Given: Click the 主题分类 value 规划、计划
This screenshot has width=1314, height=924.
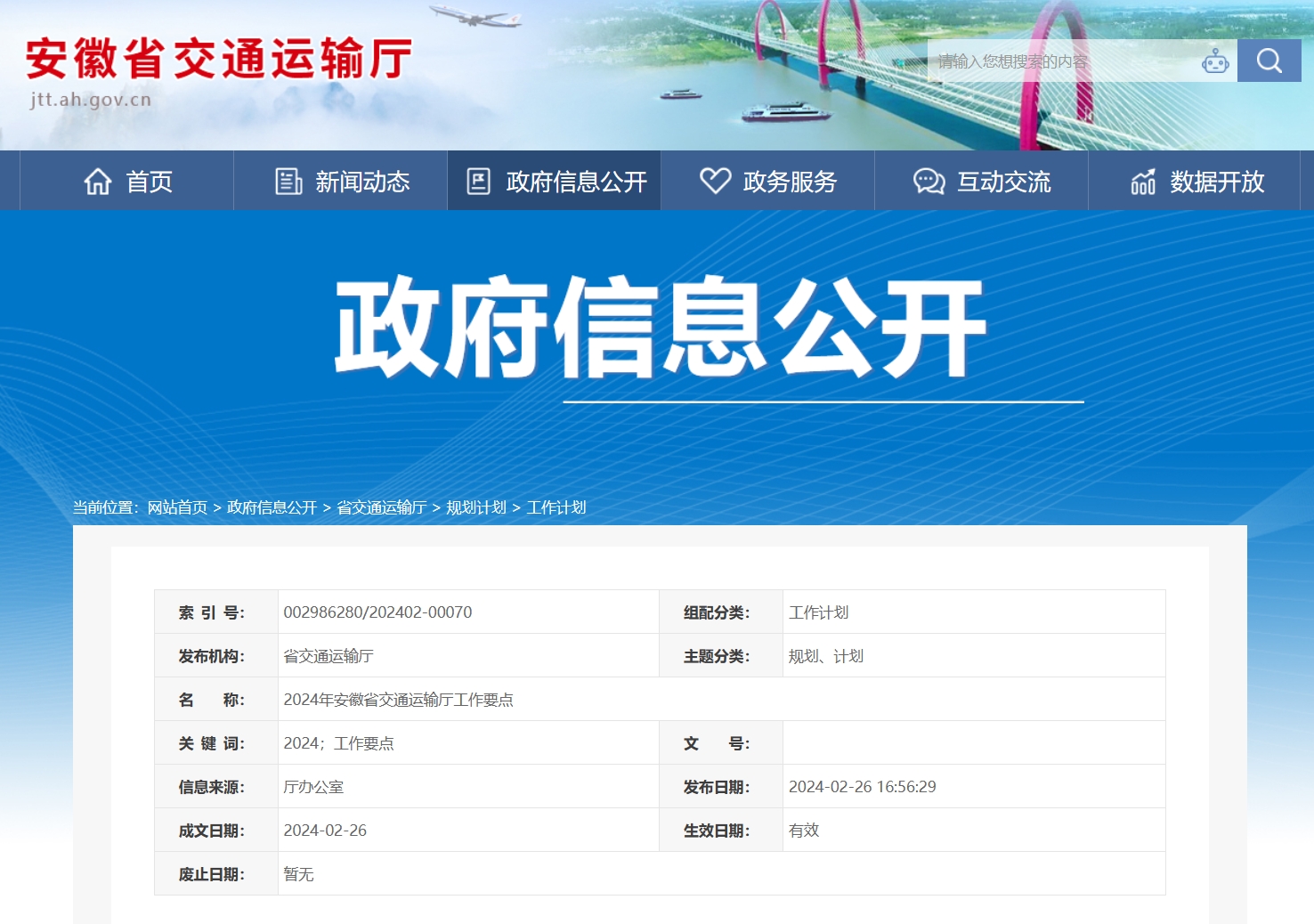Looking at the screenshot, I should point(825,656).
